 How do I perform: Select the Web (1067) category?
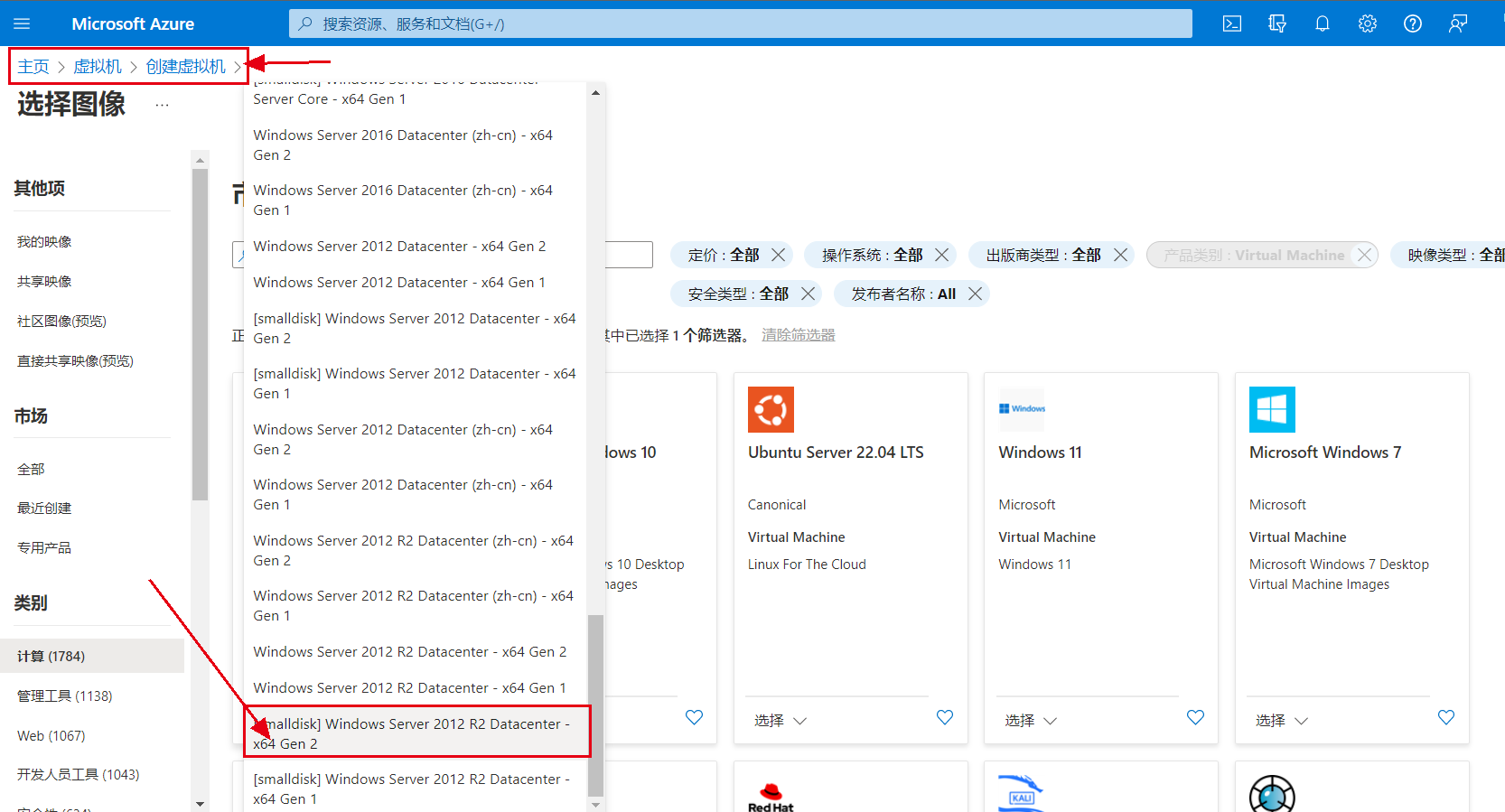(51, 735)
